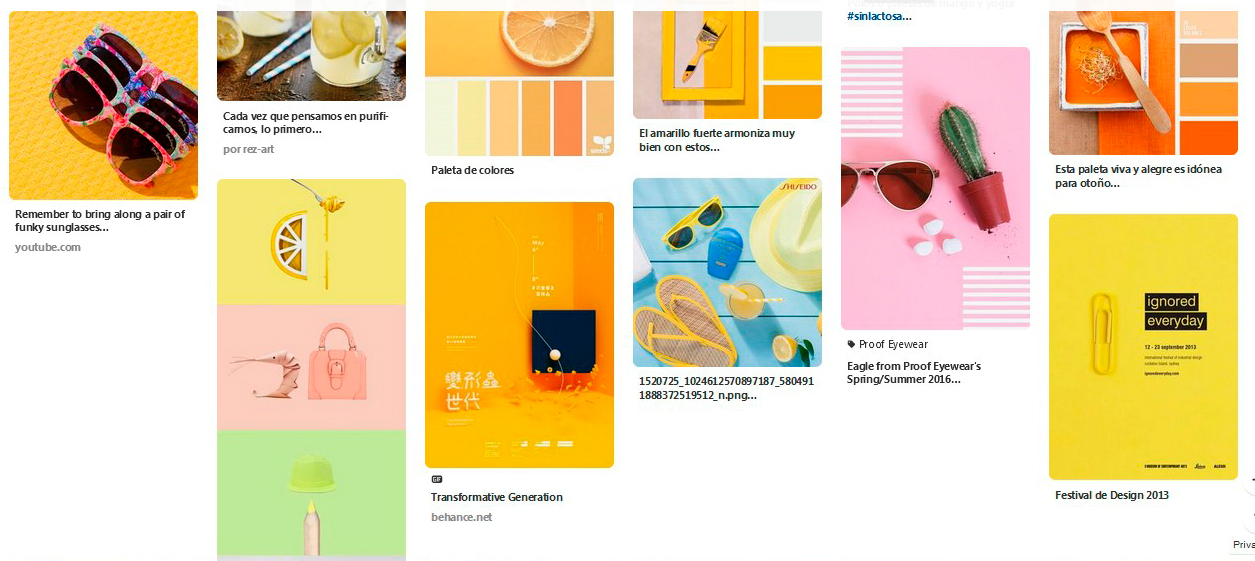1255x561 pixels.
Task: Click the orange swatch under the orange slice
Action: (x=567, y=118)
